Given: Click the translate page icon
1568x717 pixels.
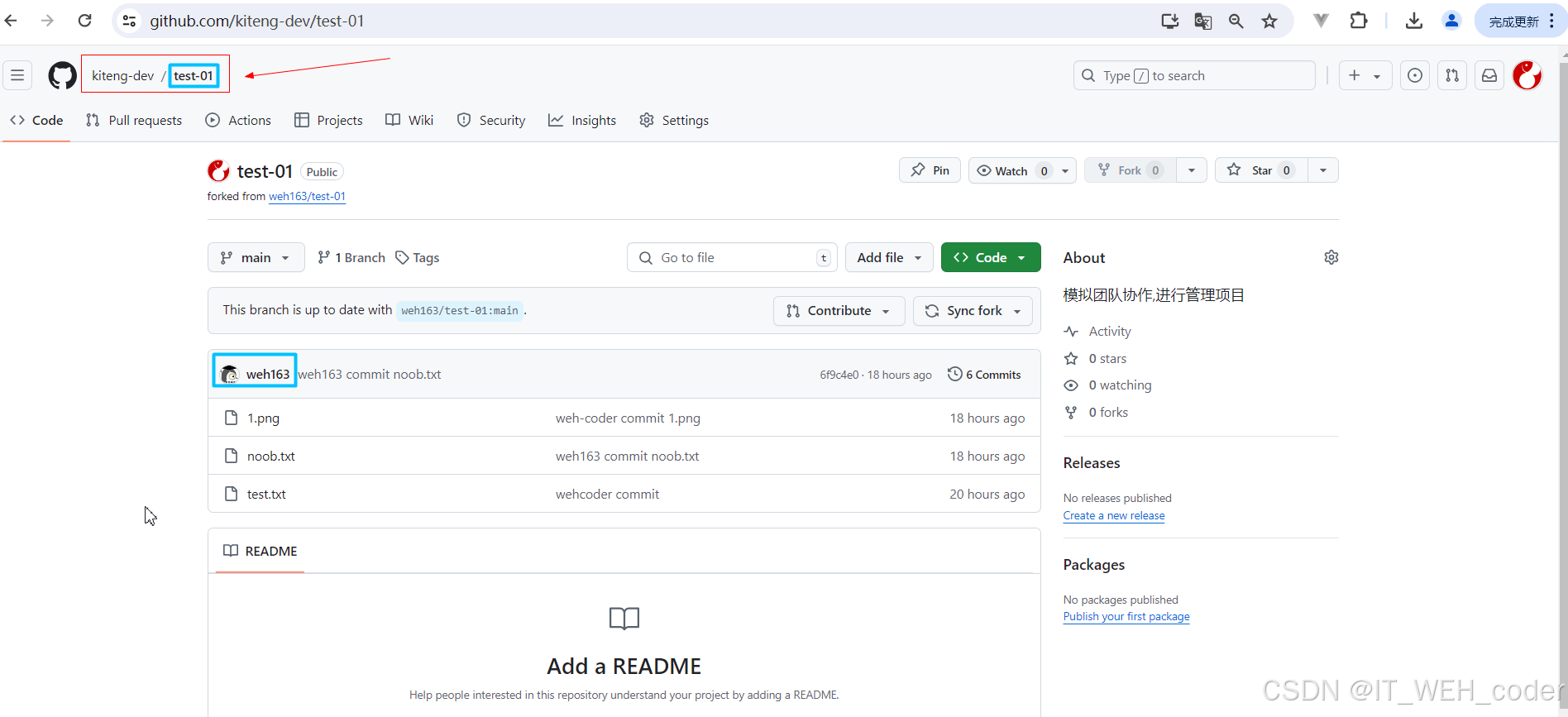Looking at the screenshot, I should [x=1203, y=21].
